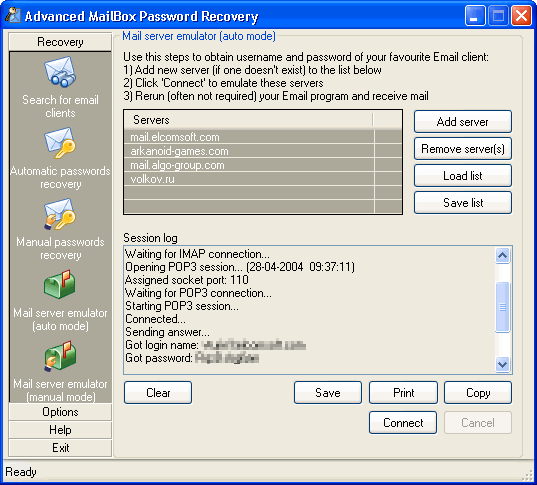
Task: Click the Save list button
Action: 463,203
